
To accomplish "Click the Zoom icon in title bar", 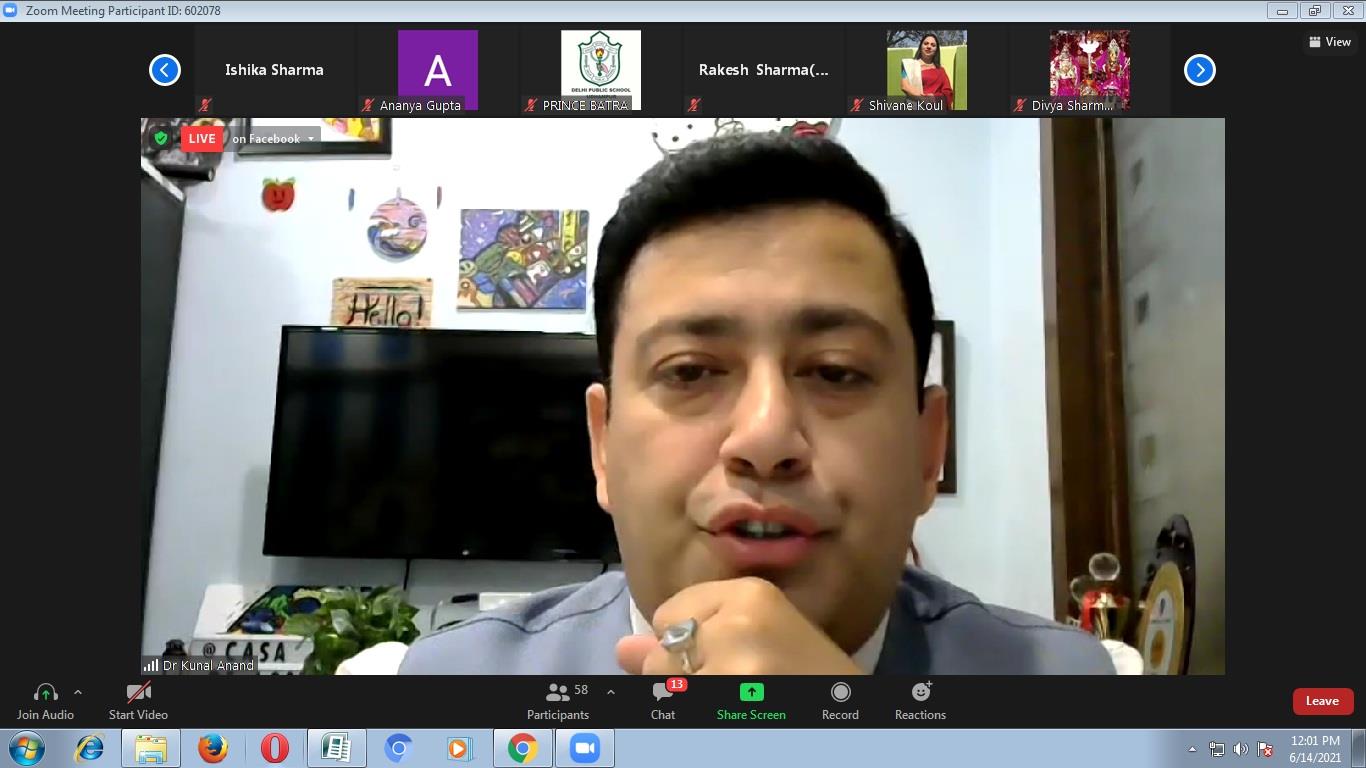I will click(10, 11).
